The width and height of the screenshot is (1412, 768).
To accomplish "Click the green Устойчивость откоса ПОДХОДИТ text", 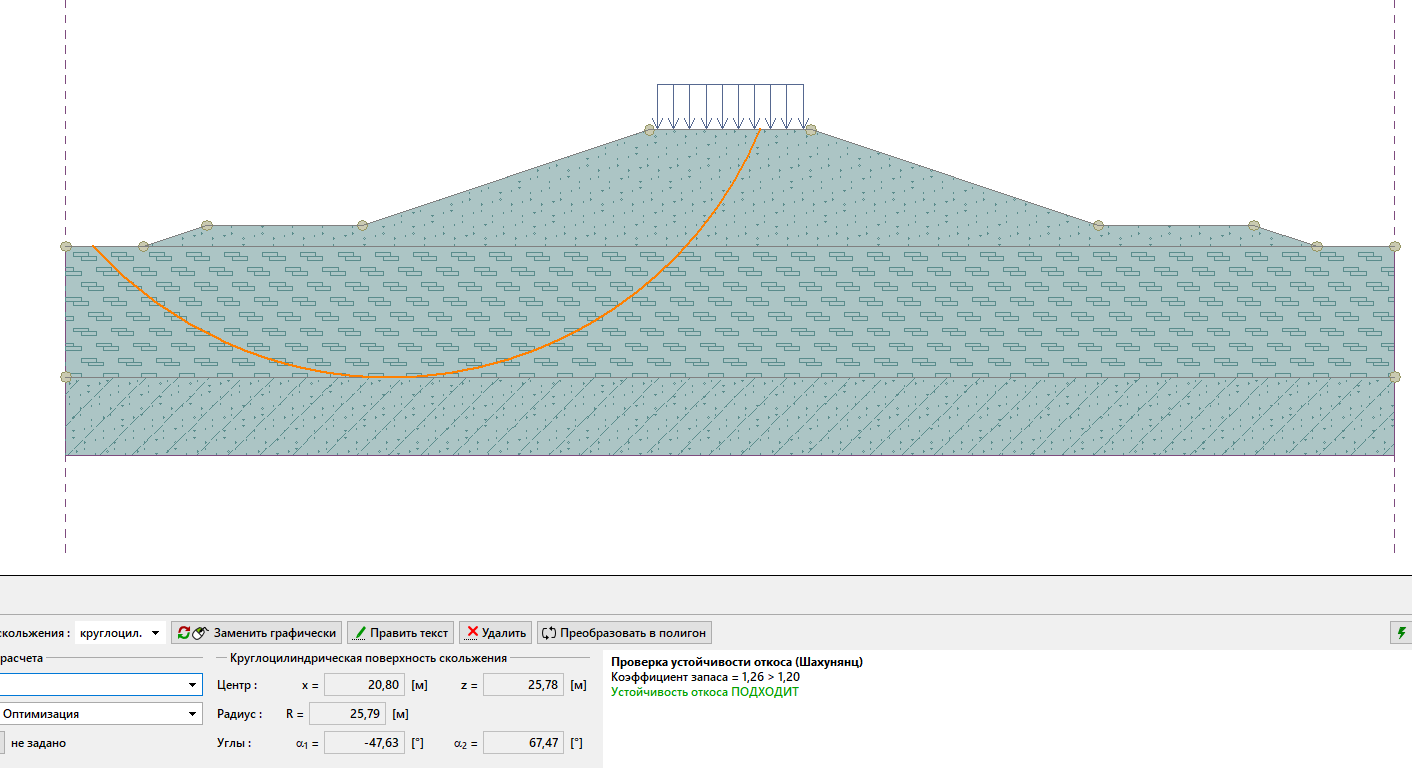I will 704,692.
